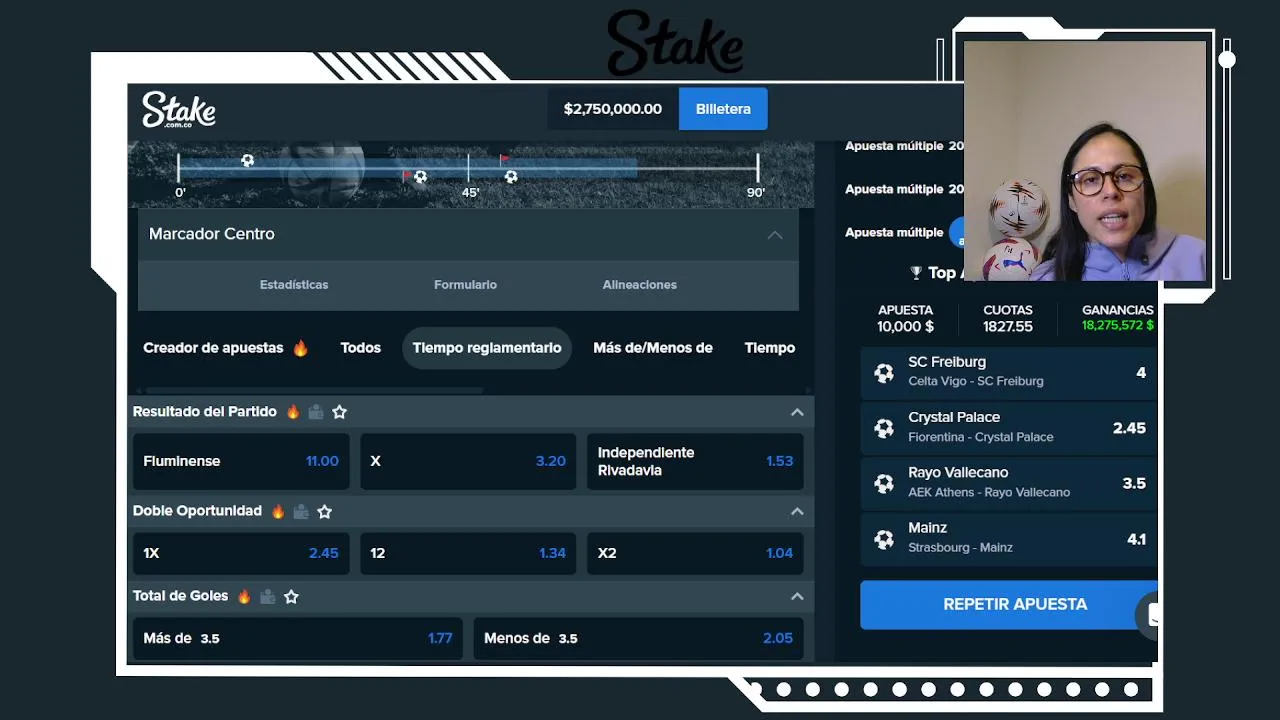Open the Celta Vigo - SC Freiburg selection
1280x720 pixels.
pos(1009,373)
